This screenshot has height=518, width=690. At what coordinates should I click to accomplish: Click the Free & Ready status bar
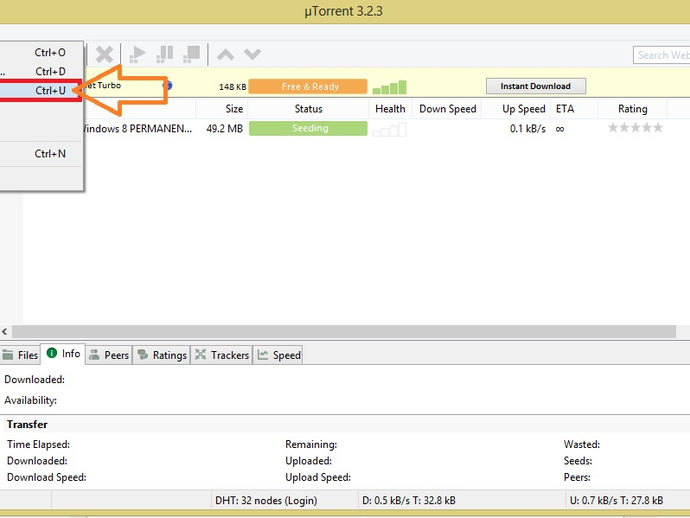pos(308,87)
